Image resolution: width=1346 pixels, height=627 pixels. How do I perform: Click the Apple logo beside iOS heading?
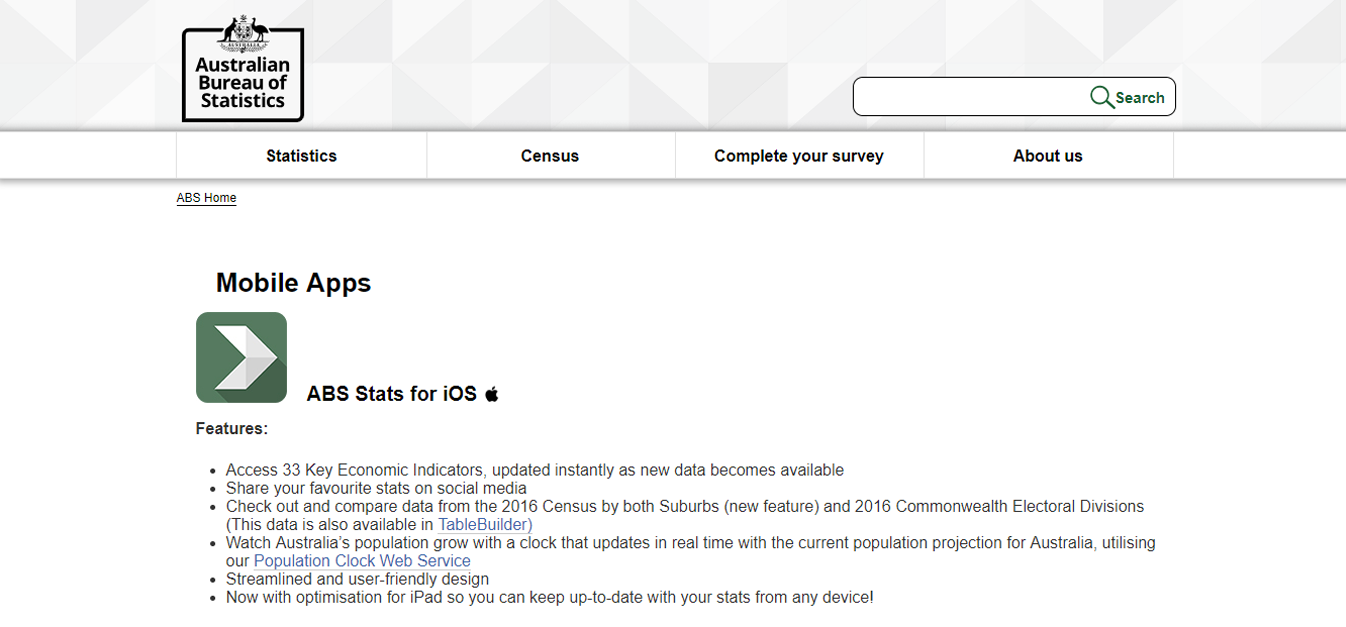click(491, 394)
